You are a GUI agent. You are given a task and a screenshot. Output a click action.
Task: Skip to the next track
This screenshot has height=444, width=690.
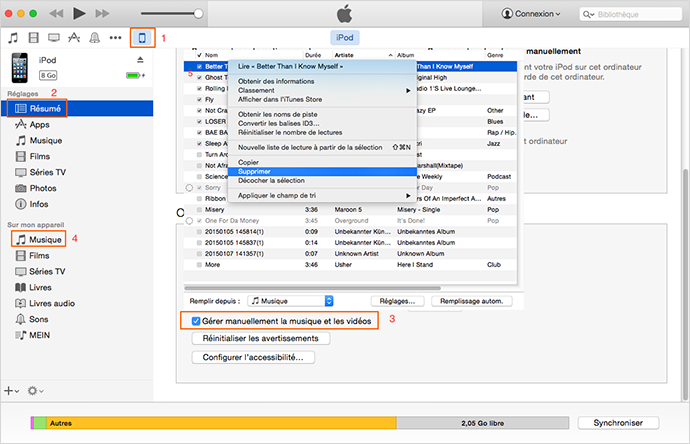click(x=102, y=14)
